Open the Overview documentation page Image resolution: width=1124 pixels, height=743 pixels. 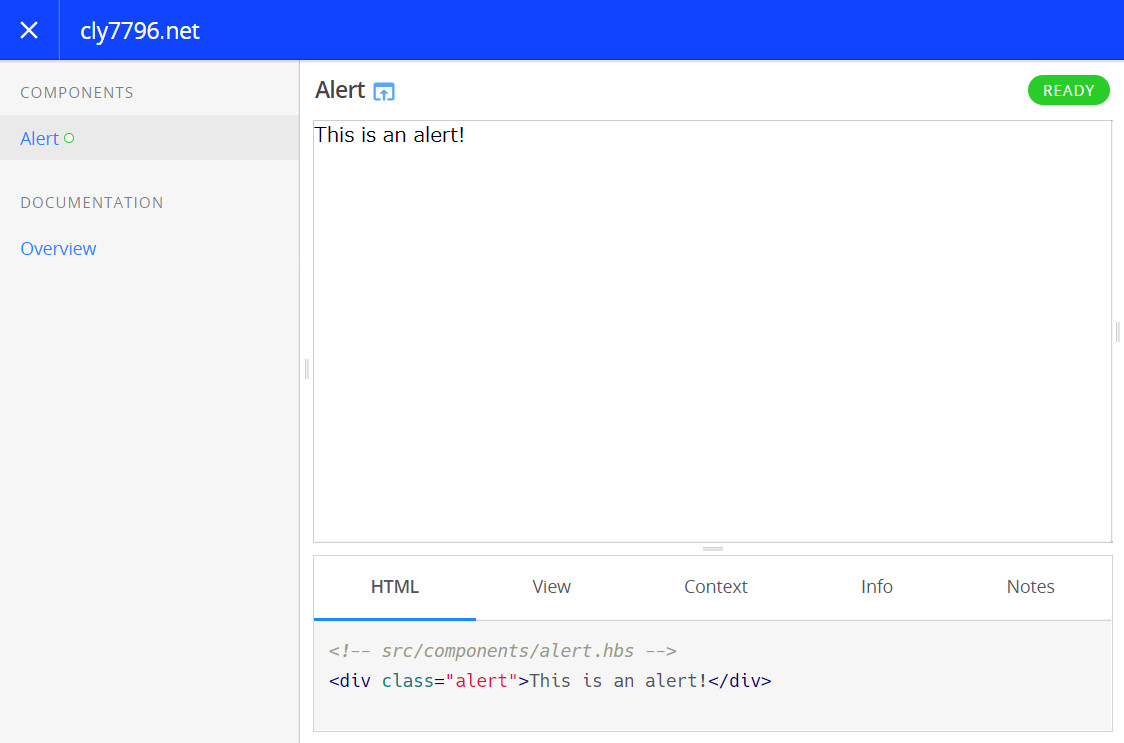point(58,249)
